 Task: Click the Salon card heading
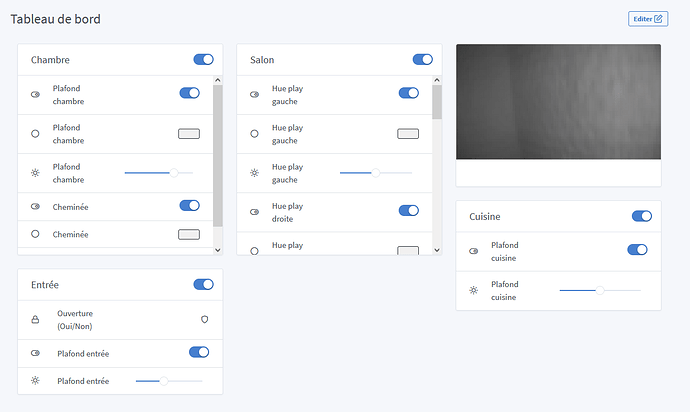click(x=262, y=60)
